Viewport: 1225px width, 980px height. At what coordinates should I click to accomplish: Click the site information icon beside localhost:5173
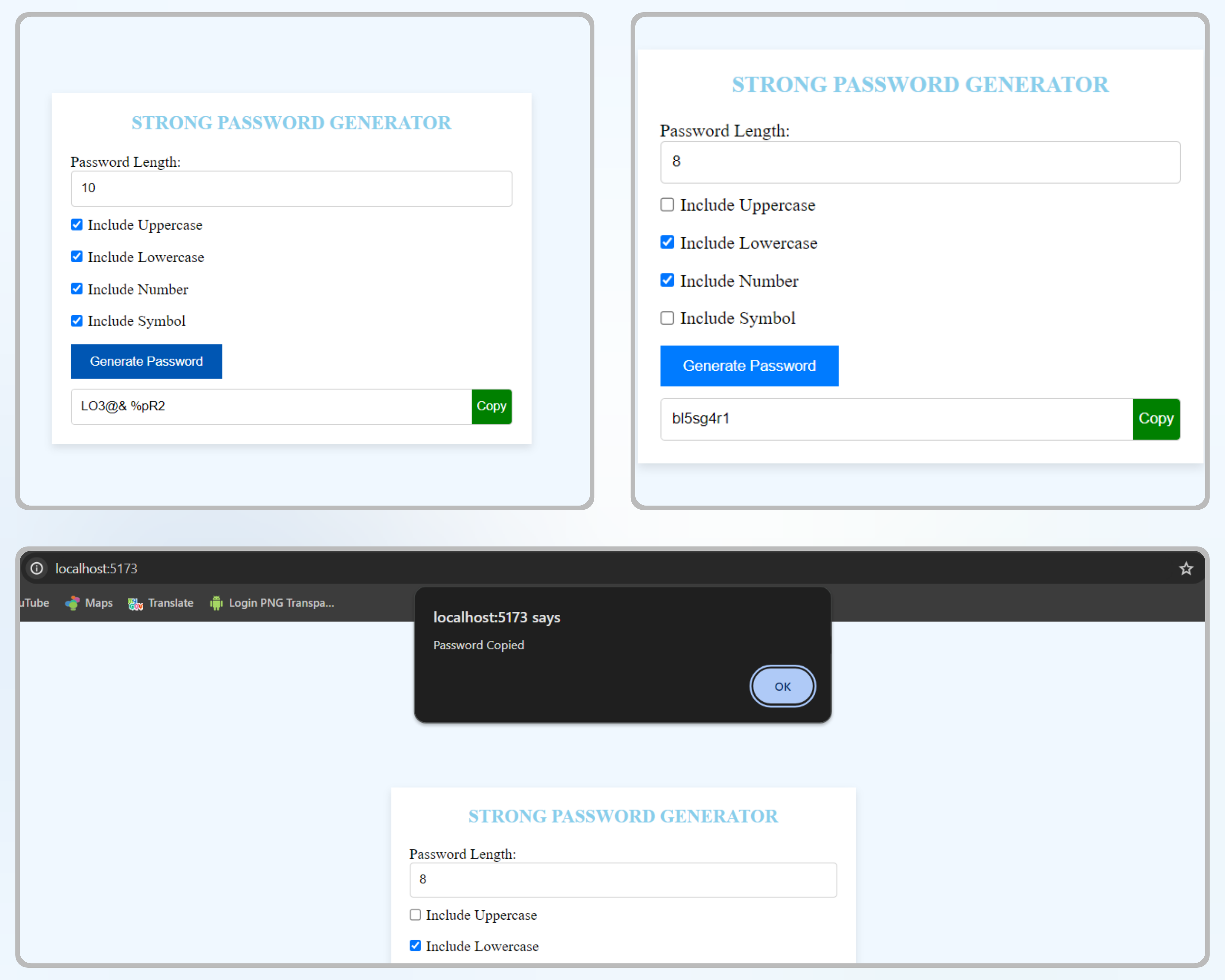[37, 568]
